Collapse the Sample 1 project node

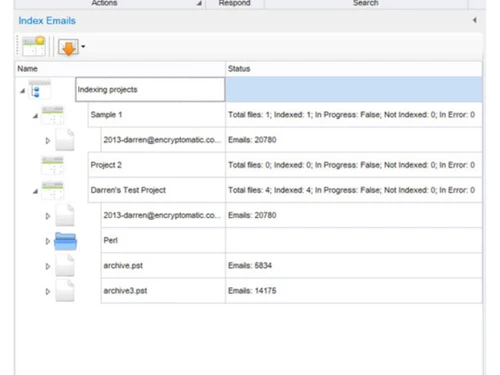point(35,116)
